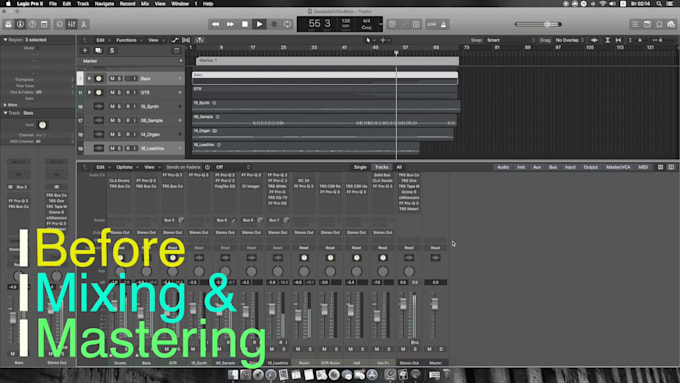This screenshot has width=680, height=383.
Task: Click Marker 1 in the marker track
Action: point(327,61)
